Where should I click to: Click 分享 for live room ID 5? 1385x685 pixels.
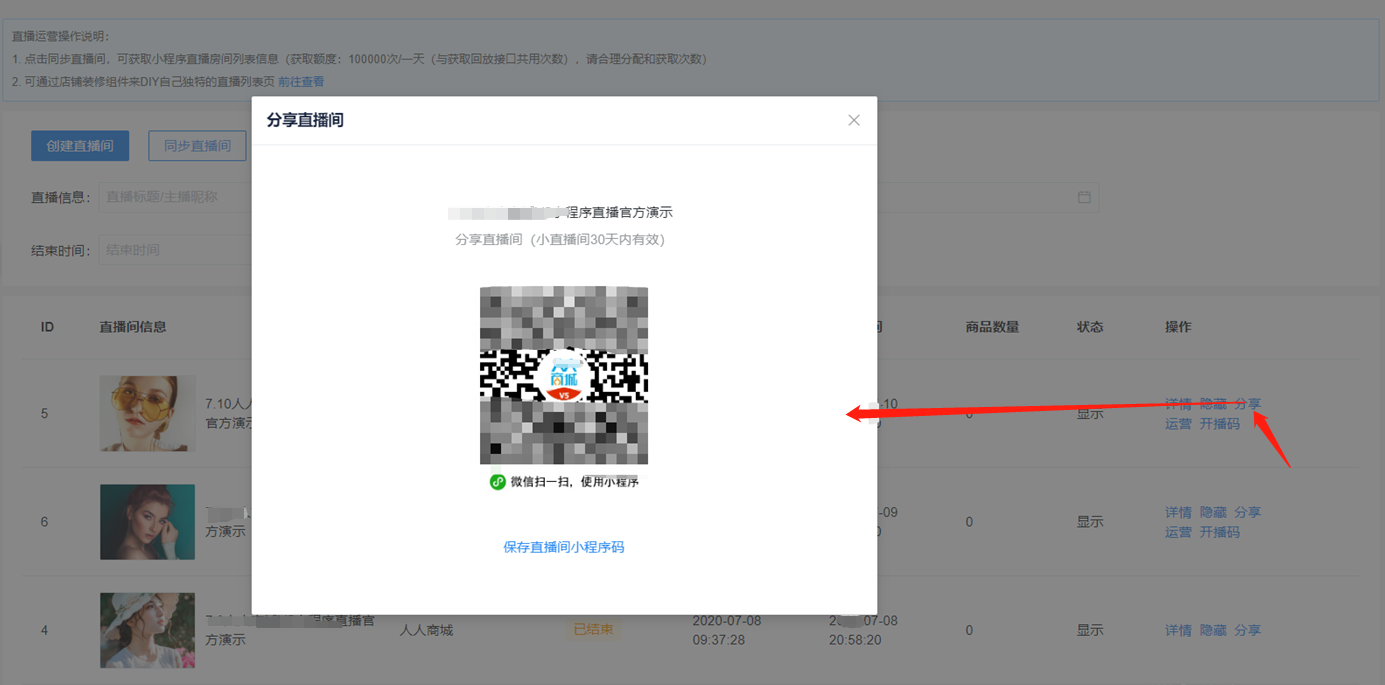[1247, 404]
